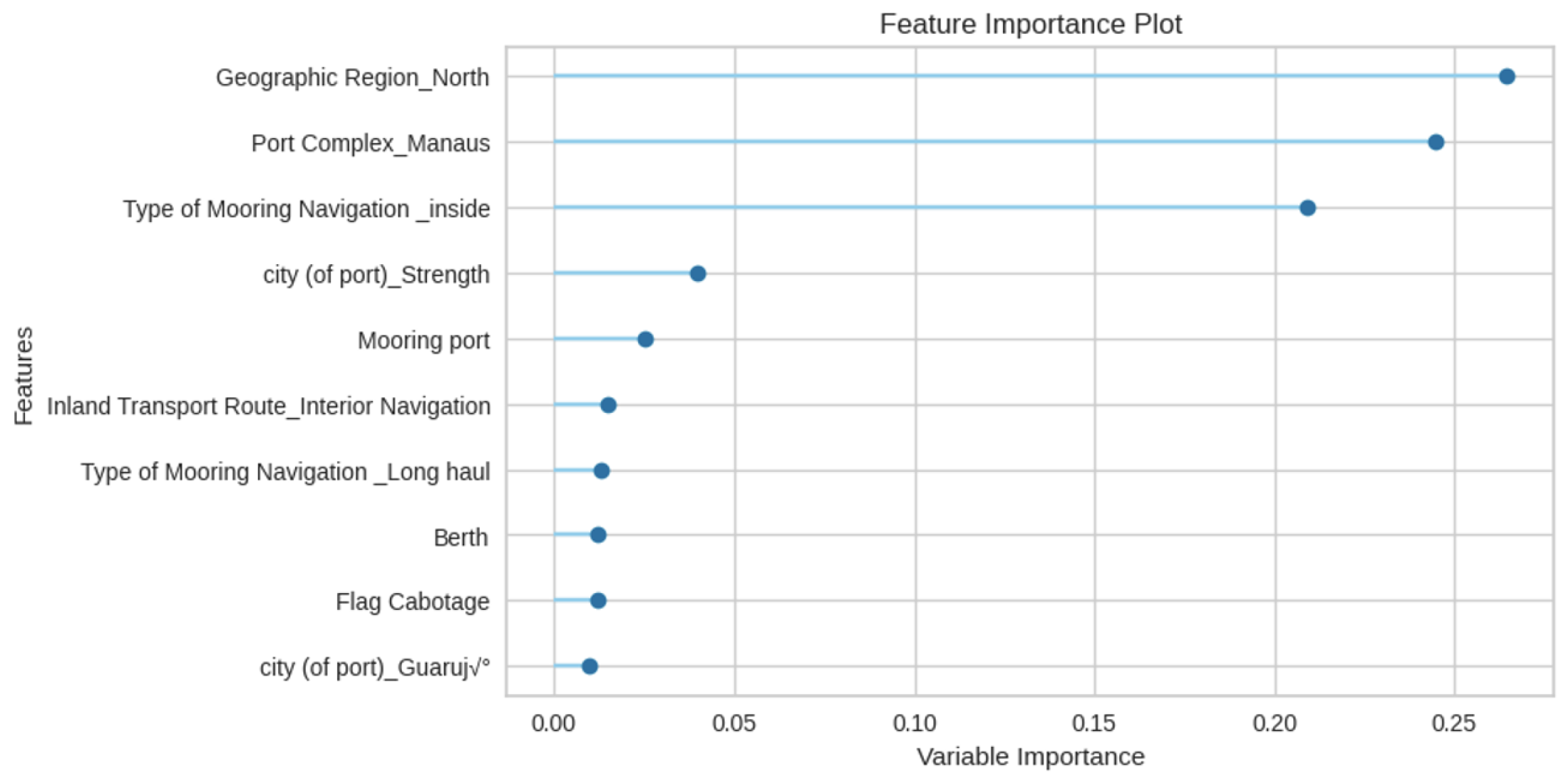
Task: Click the Variable Importance axis label
Action: point(1030,756)
